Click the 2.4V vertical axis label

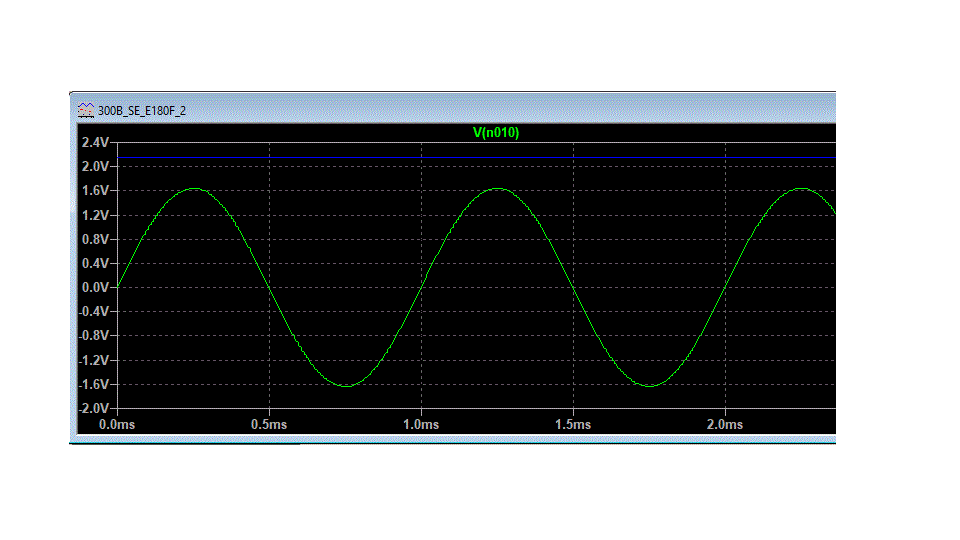point(96,143)
